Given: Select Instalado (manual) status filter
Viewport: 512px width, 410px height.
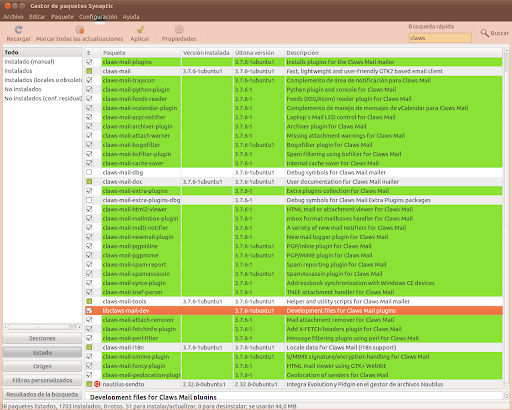Looking at the screenshot, I should coord(42,62).
